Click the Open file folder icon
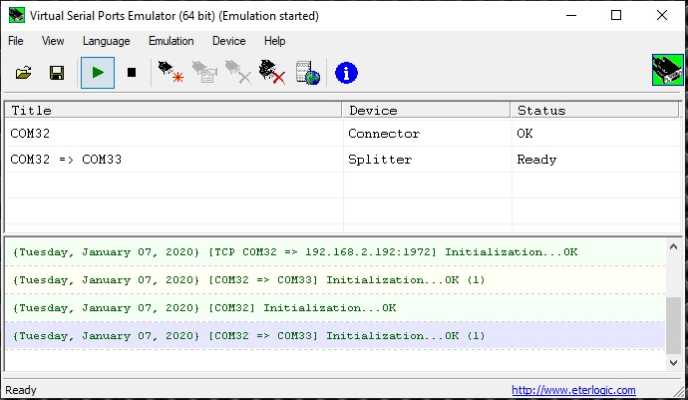The width and height of the screenshot is (688, 400). click(24, 73)
